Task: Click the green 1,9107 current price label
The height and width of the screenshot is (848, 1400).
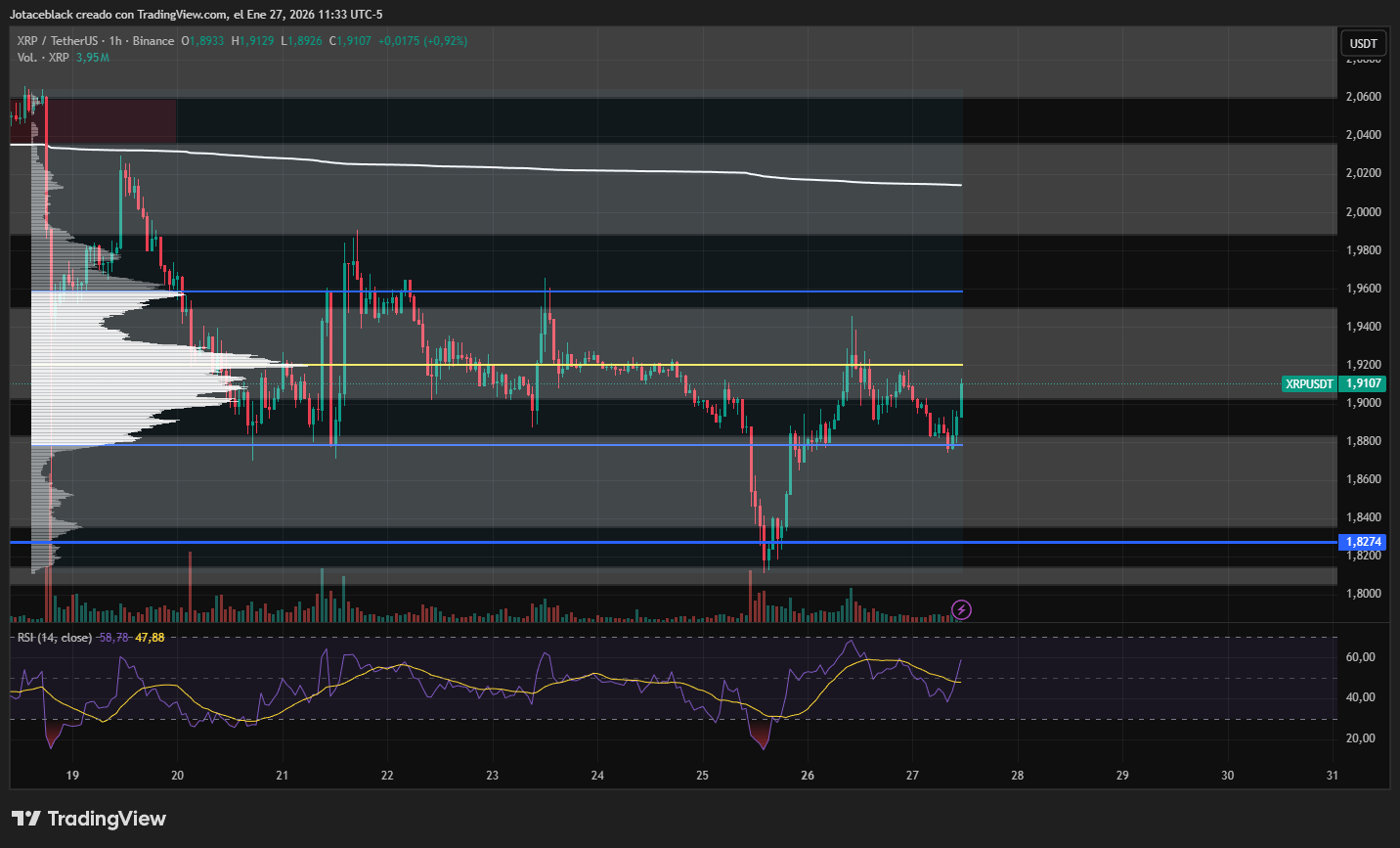Action: click(1363, 384)
